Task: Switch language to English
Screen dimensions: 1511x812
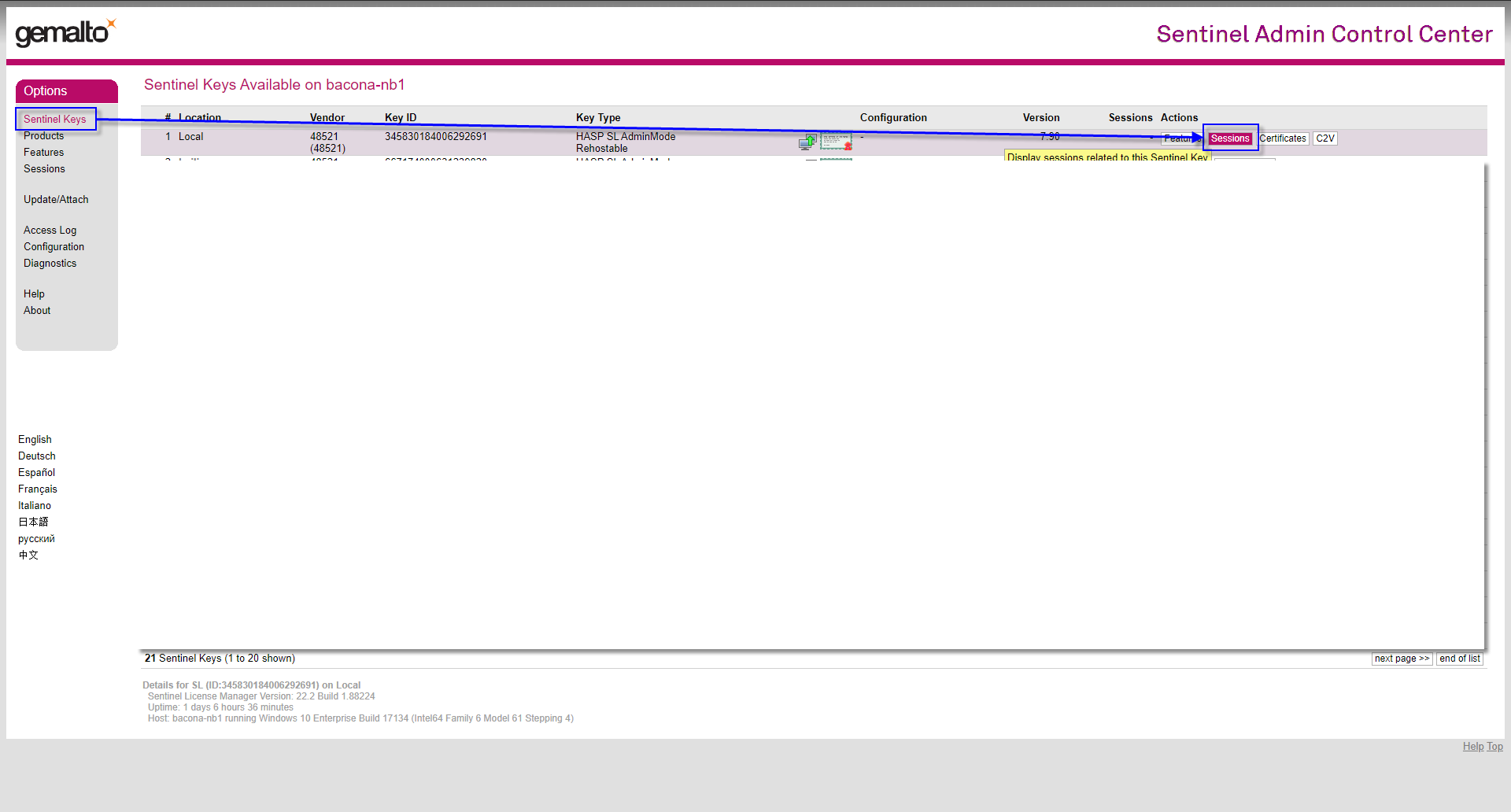Action: tap(35, 440)
